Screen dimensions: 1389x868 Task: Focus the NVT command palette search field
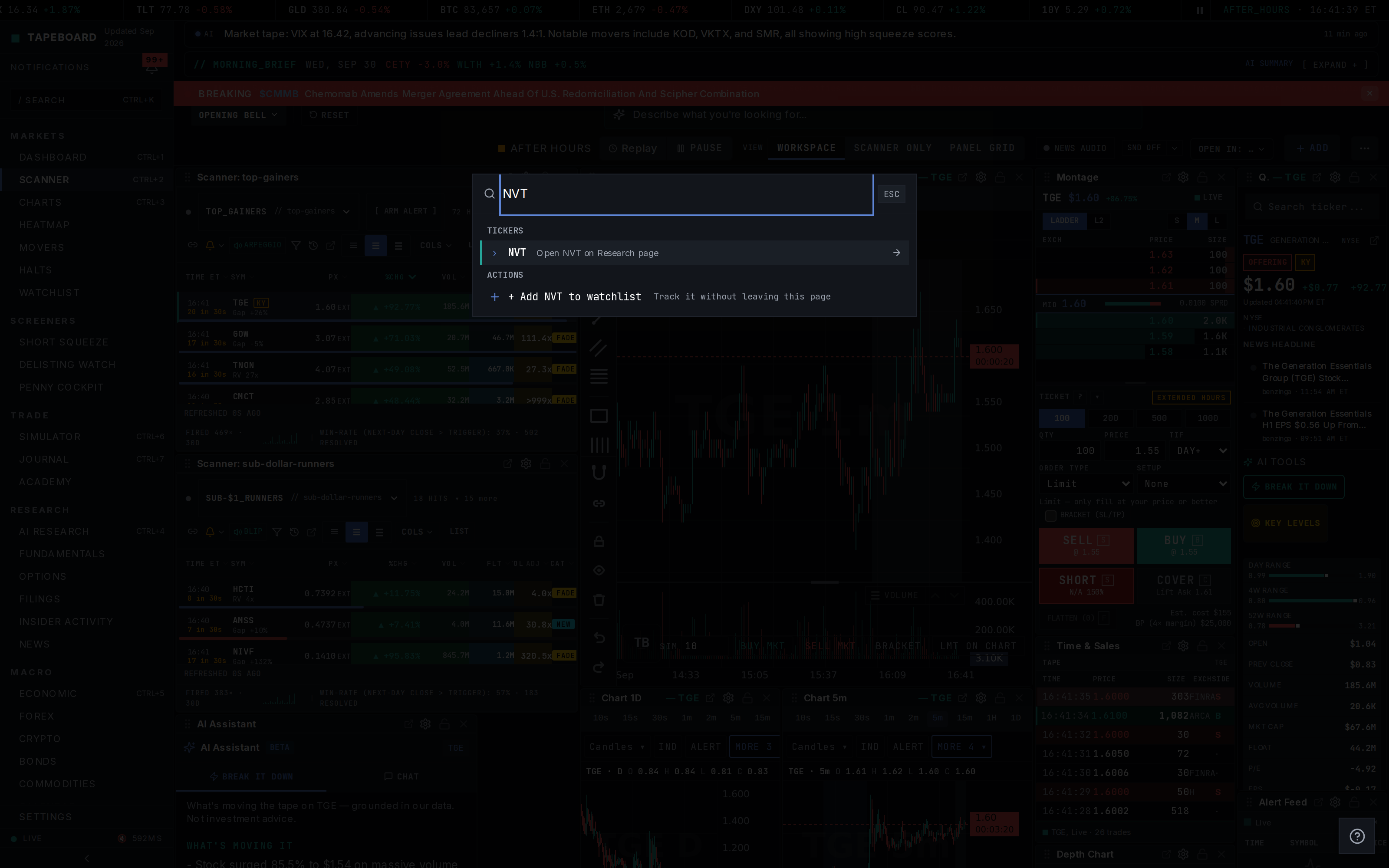pos(686,194)
